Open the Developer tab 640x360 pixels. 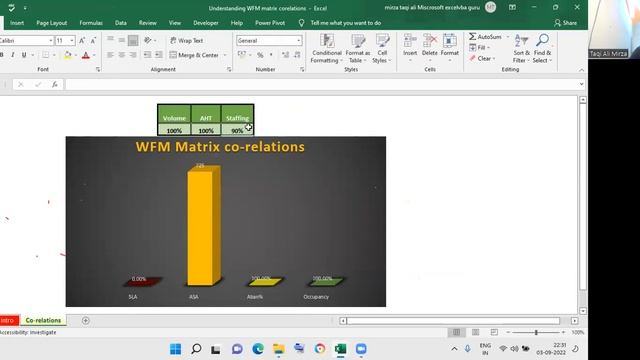click(206, 23)
